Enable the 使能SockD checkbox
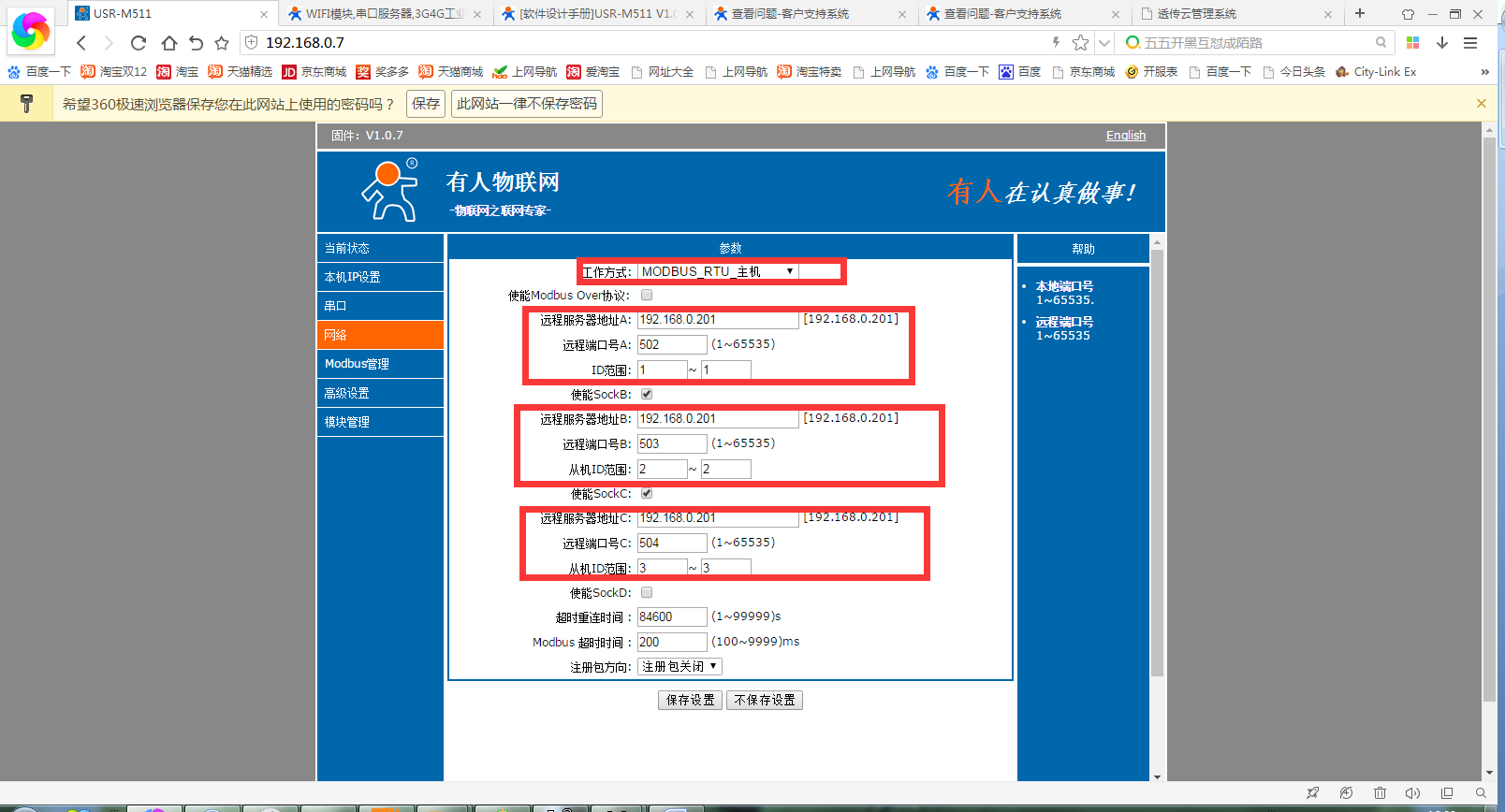This screenshot has height=812, width=1505. pyautogui.click(x=647, y=593)
